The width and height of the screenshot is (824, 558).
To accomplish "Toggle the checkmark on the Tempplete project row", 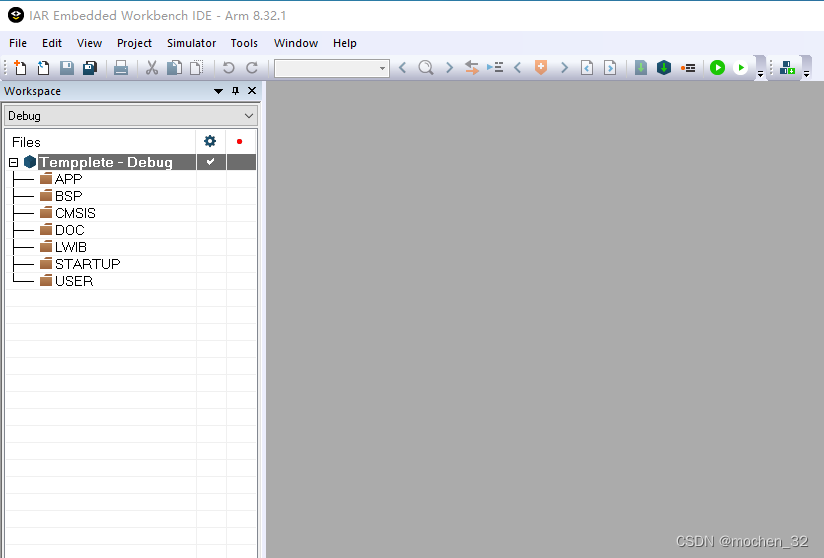I will (211, 162).
